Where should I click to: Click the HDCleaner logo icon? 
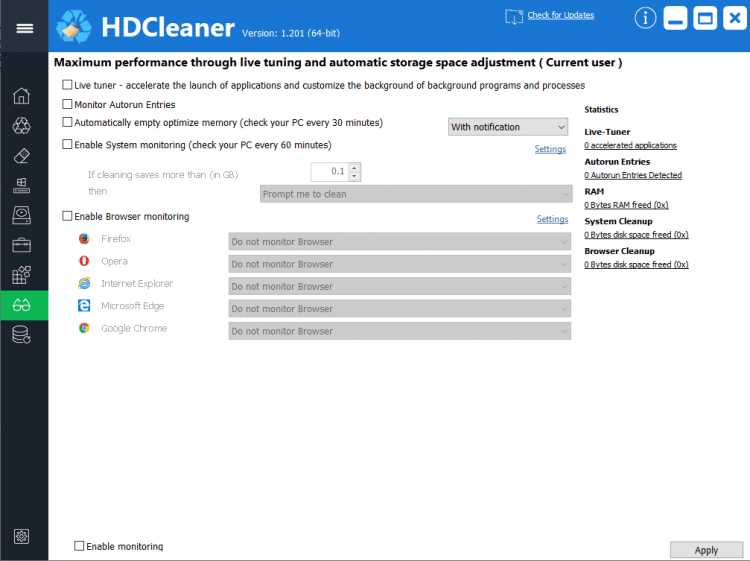[74, 27]
